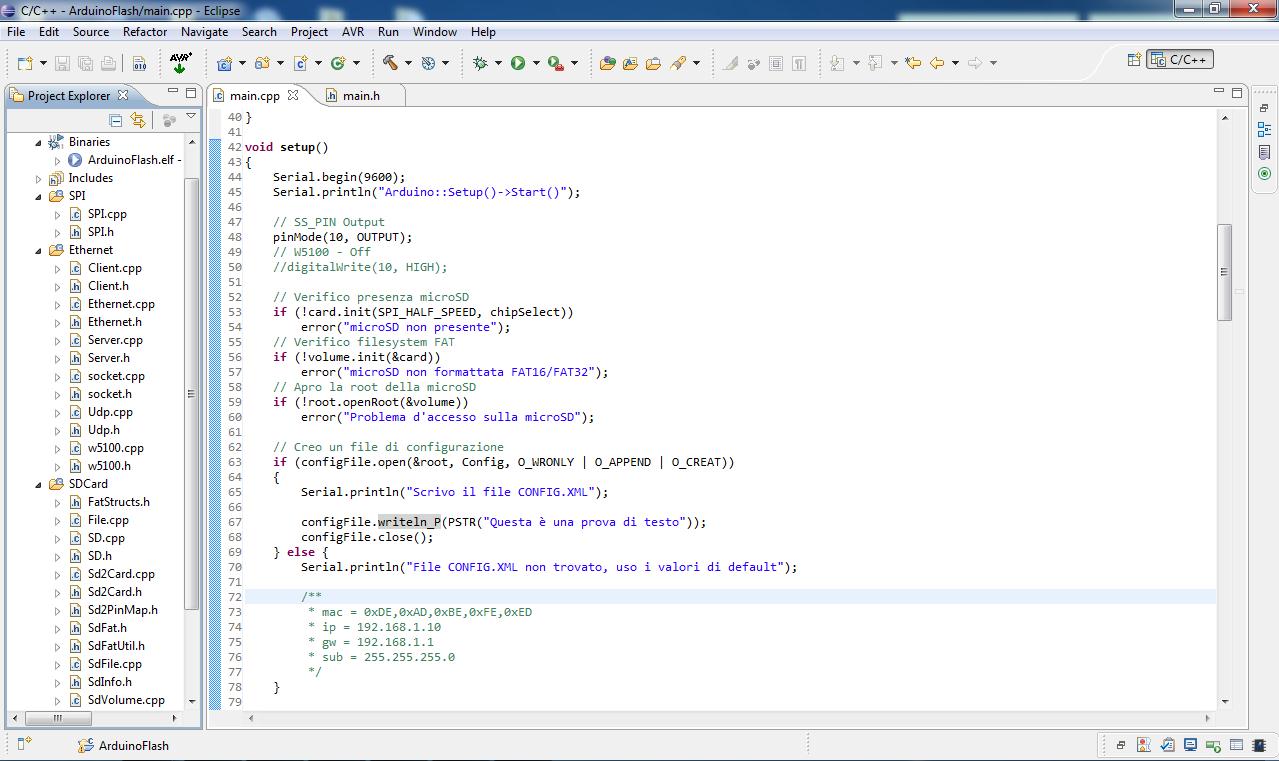Click the Search flashlight toolbar icon
Viewport: 1279px width, 761px height.
[678, 63]
